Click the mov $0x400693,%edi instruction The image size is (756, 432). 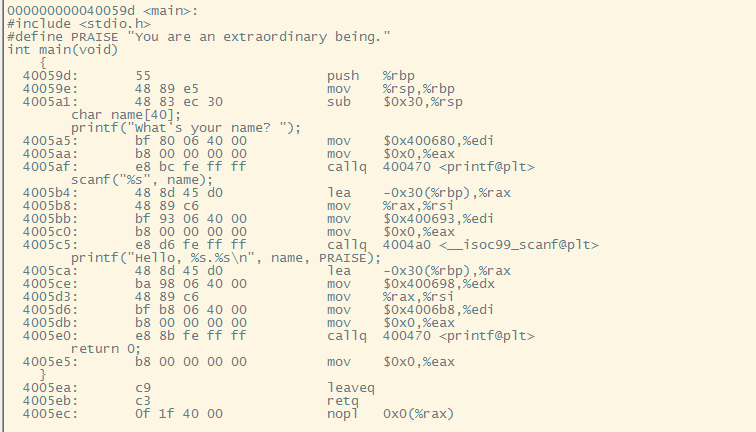coord(410,219)
